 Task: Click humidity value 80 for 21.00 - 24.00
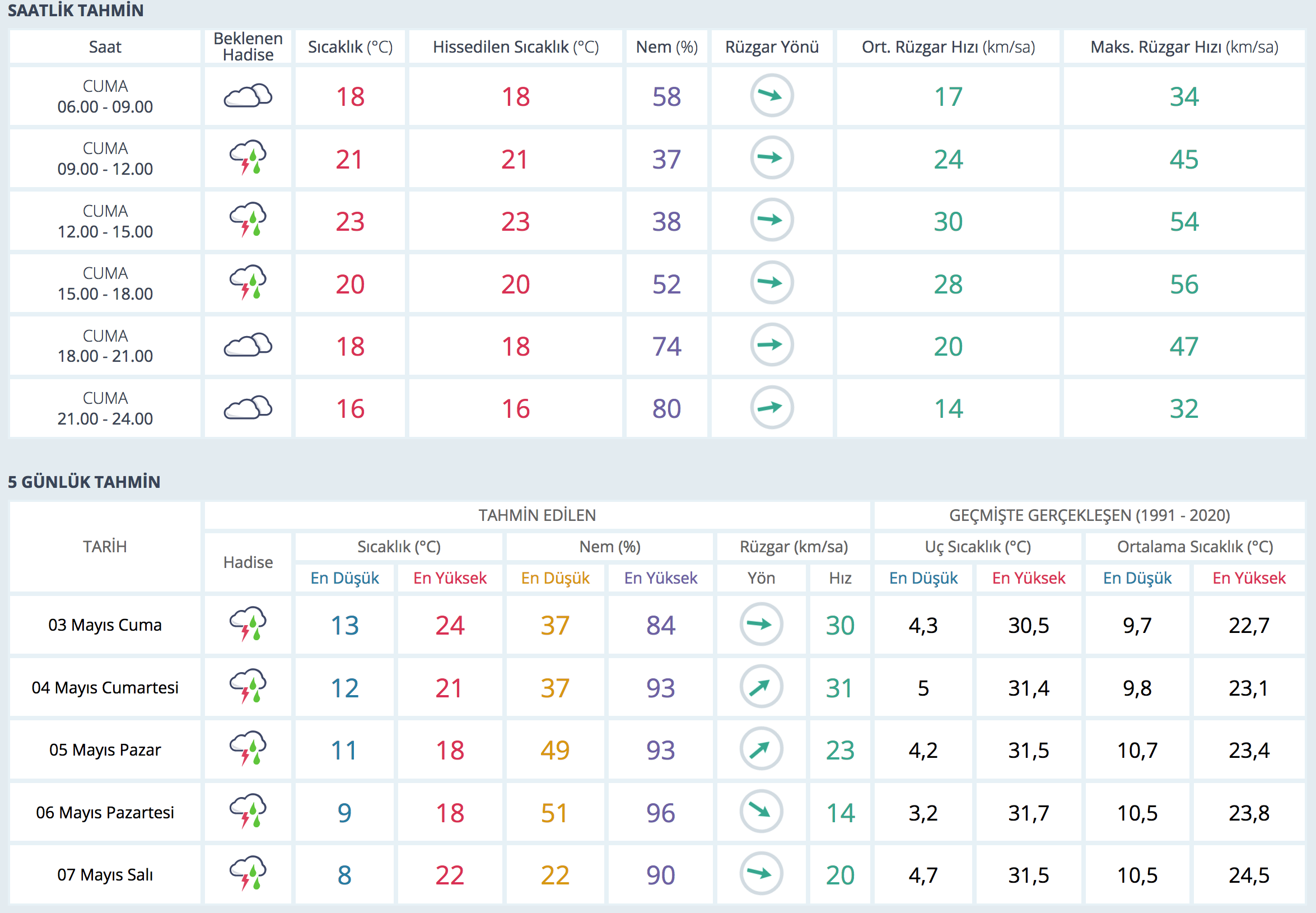click(x=667, y=409)
